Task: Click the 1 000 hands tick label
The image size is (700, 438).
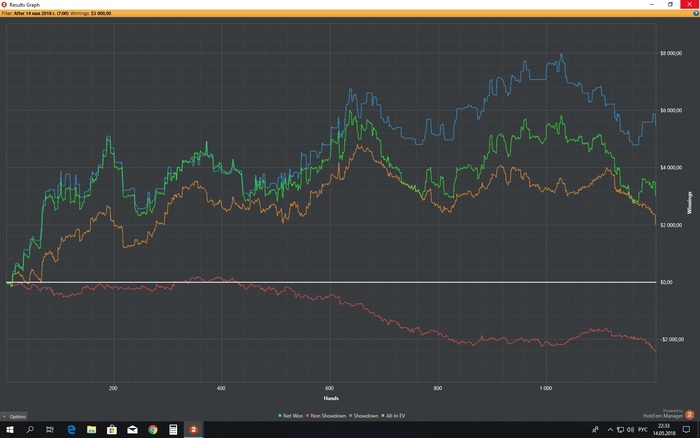Action: click(546, 388)
